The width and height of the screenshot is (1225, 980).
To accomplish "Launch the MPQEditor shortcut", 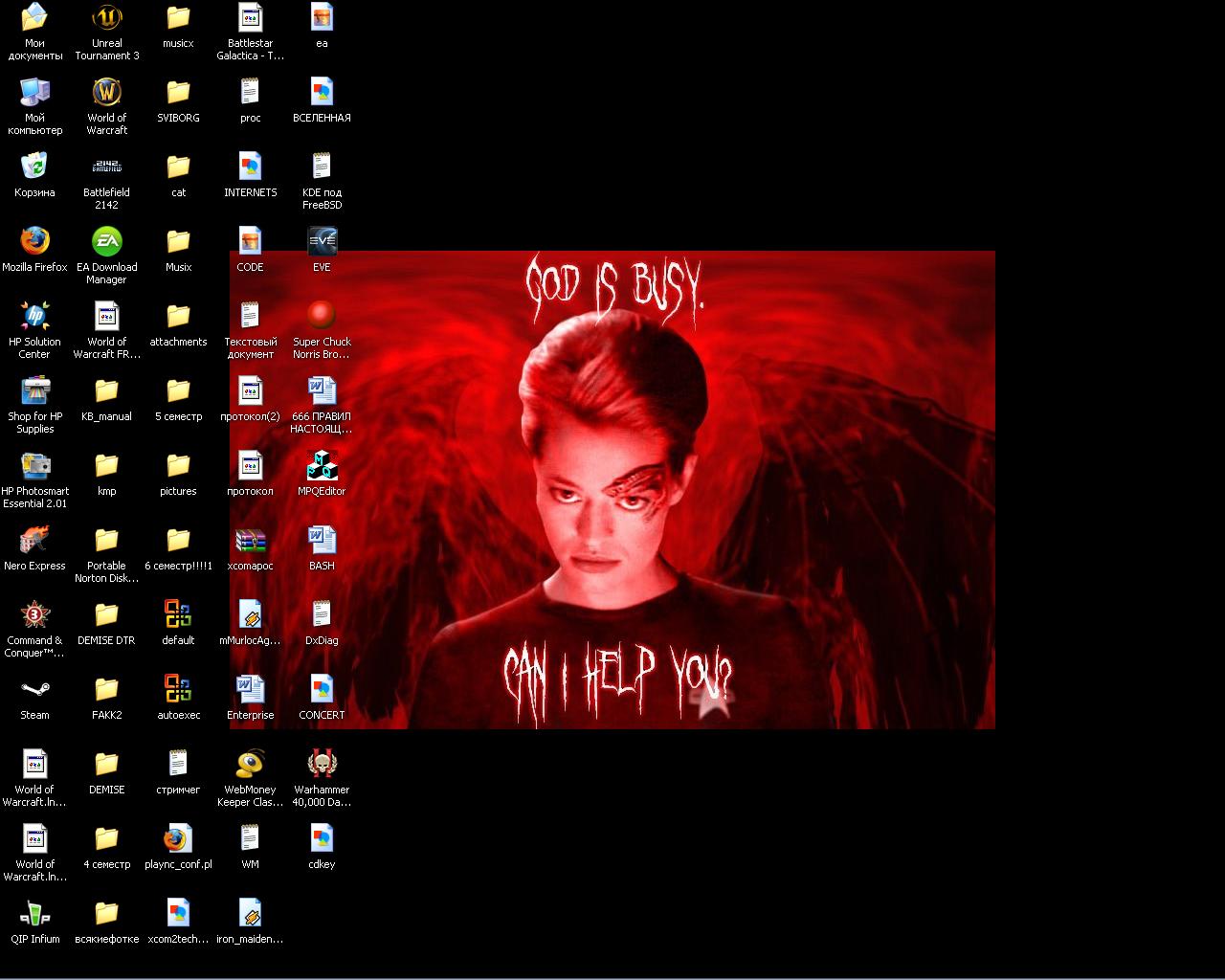I will click(x=322, y=465).
